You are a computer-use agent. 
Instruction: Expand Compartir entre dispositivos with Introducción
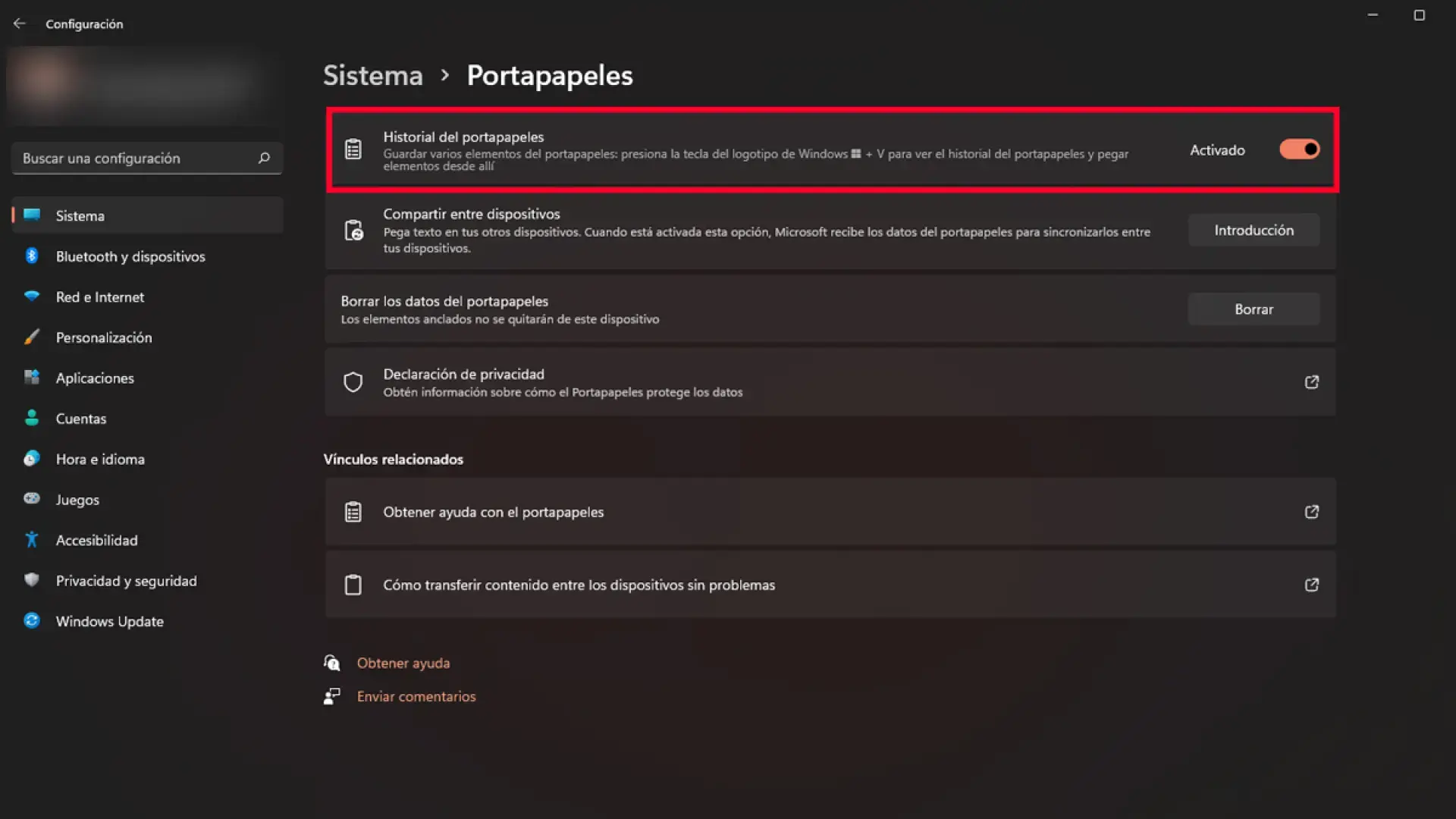click(x=1253, y=230)
